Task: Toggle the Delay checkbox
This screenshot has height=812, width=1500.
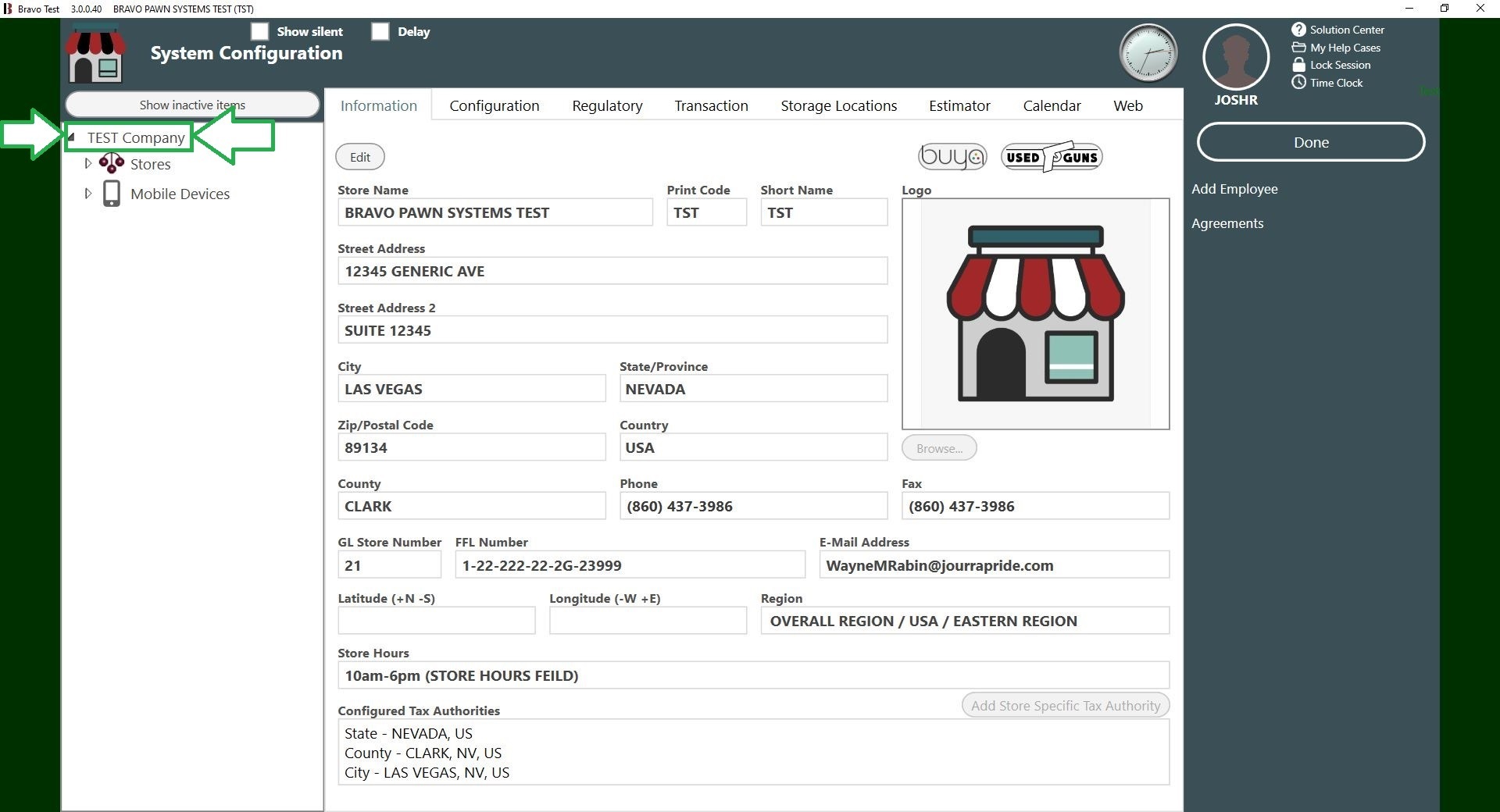Action: (x=380, y=31)
